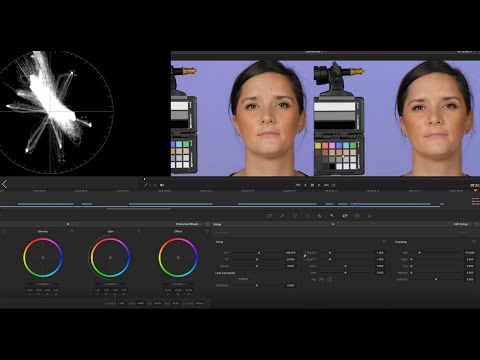Play the clip in reverse
480x360 pixels.
(x=305, y=185)
